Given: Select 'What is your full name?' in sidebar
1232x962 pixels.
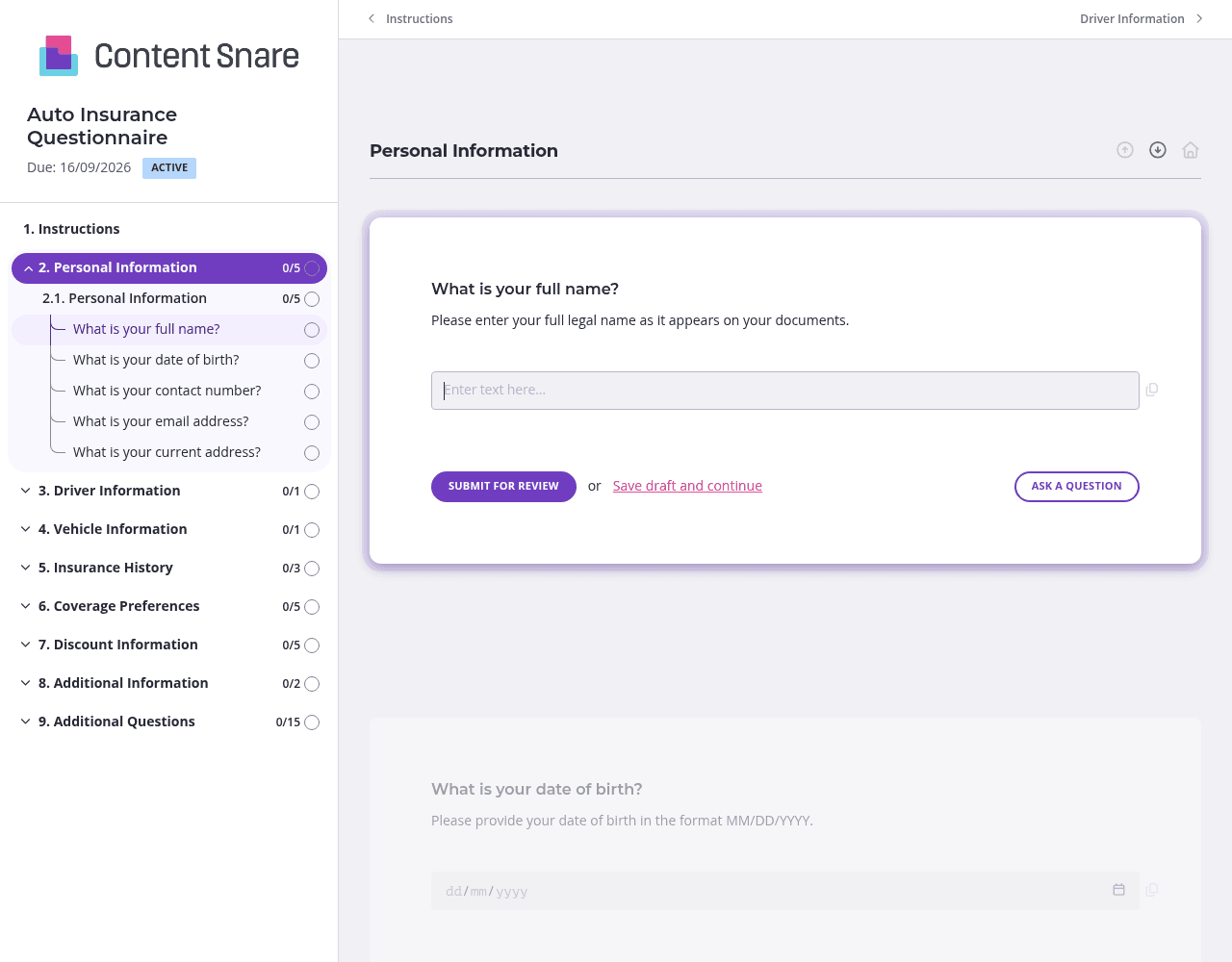Looking at the screenshot, I should 146,329.
